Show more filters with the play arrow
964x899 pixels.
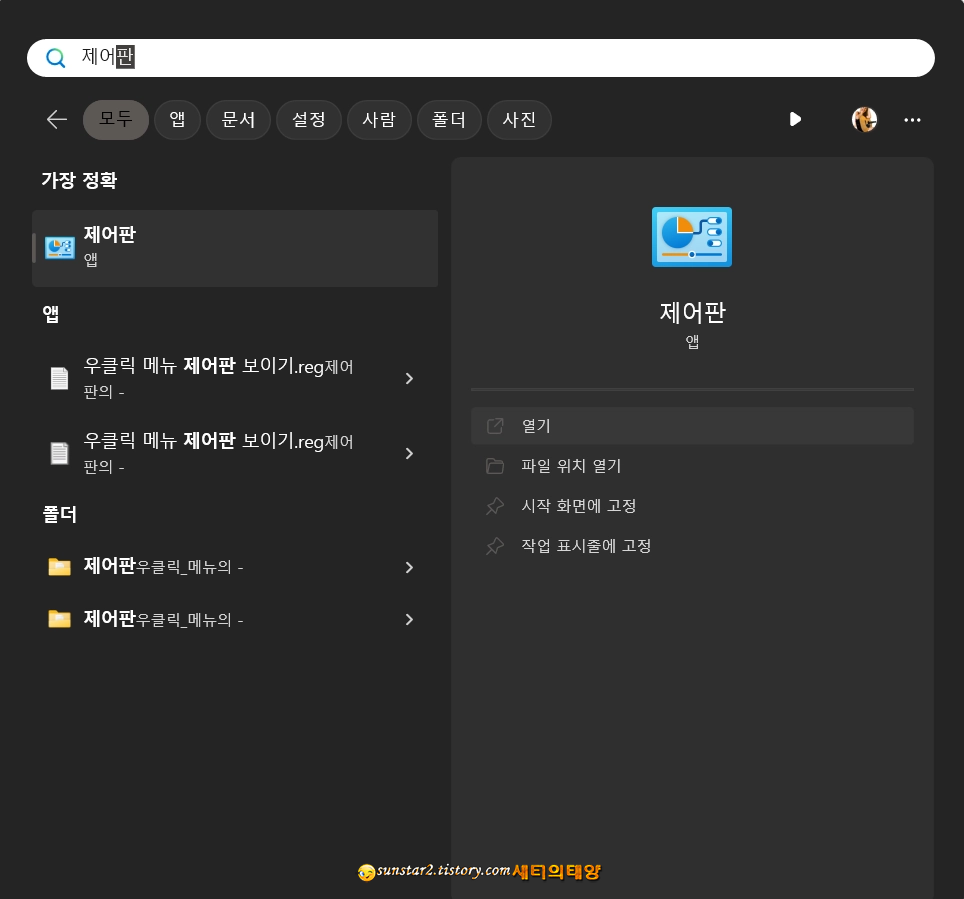click(795, 119)
